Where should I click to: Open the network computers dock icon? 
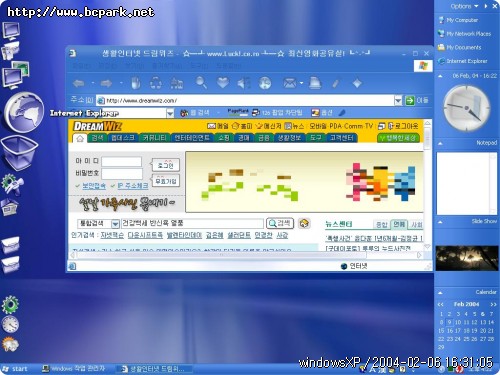[15, 75]
